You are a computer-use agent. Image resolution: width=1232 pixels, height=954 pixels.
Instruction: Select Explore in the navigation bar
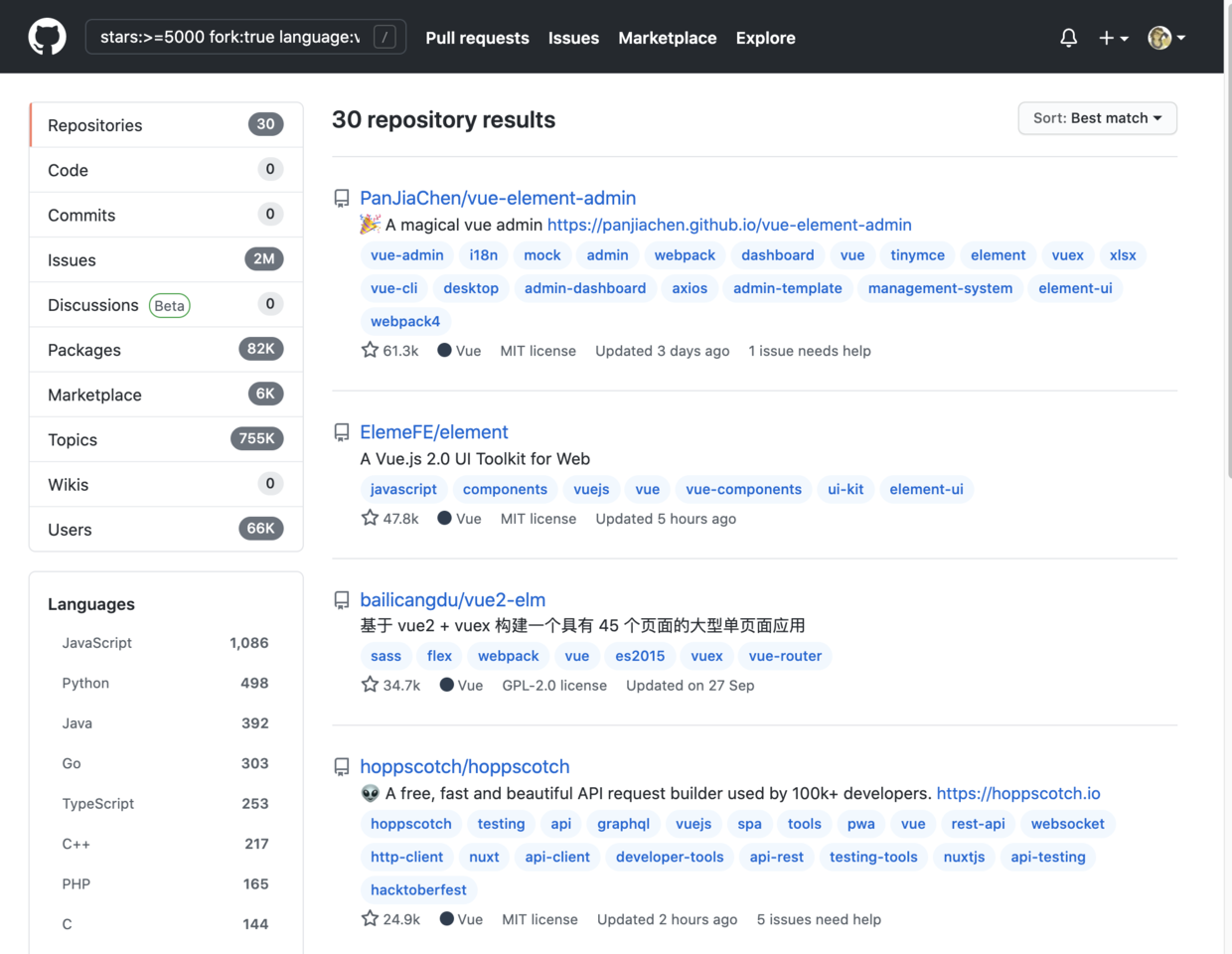point(765,38)
